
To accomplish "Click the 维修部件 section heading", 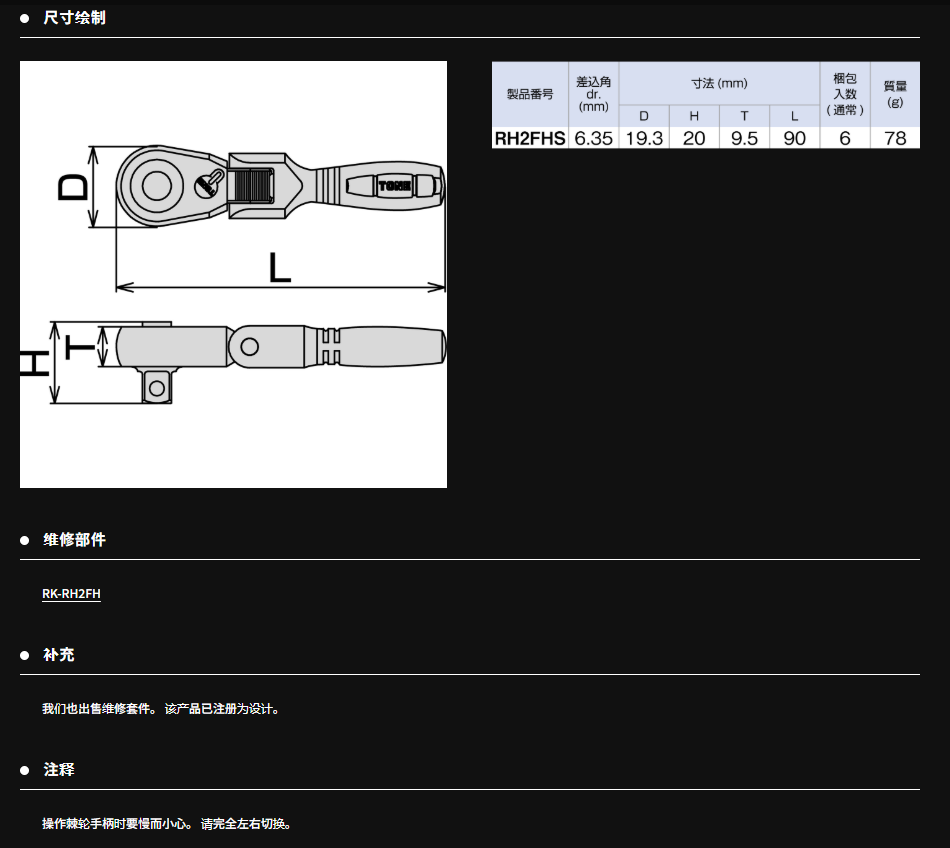I will click(x=74, y=540).
